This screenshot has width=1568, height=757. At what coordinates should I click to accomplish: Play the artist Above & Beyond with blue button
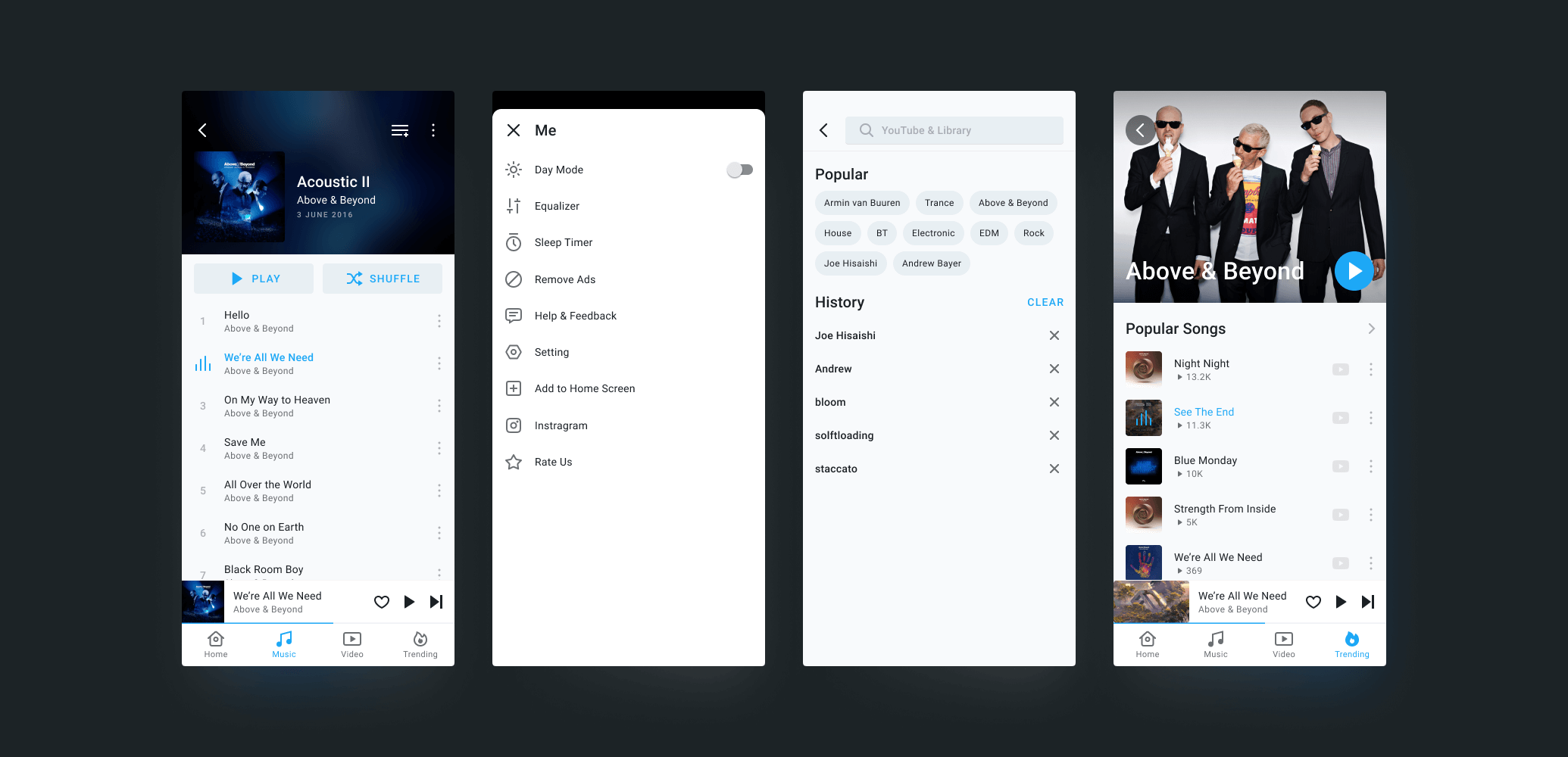tap(1354, 271)
